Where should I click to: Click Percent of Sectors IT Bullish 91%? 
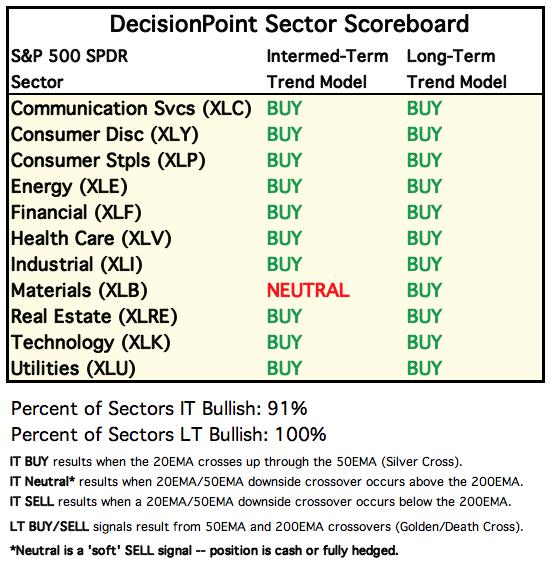(159, 409)
